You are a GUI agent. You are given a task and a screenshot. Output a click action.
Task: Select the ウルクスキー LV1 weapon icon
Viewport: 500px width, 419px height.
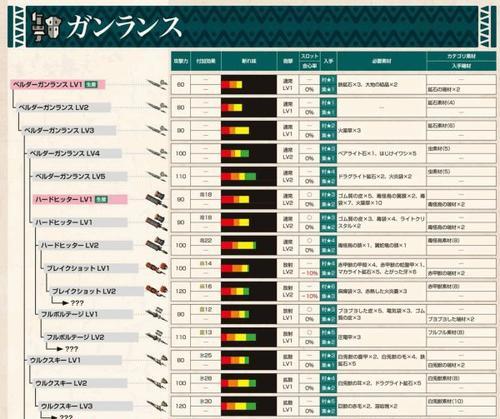157,360
